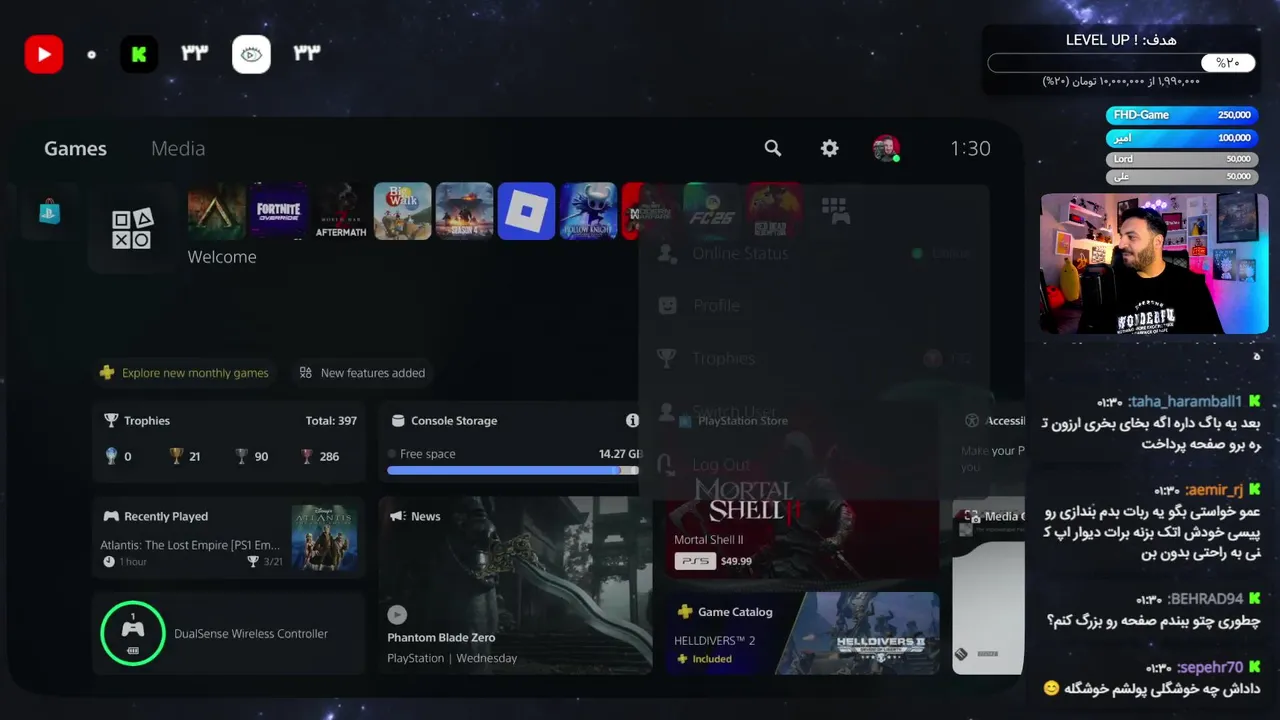Click the New features added button
Image resolution: width=1280 pixels, height=720 pixels.
pos(362,373)
